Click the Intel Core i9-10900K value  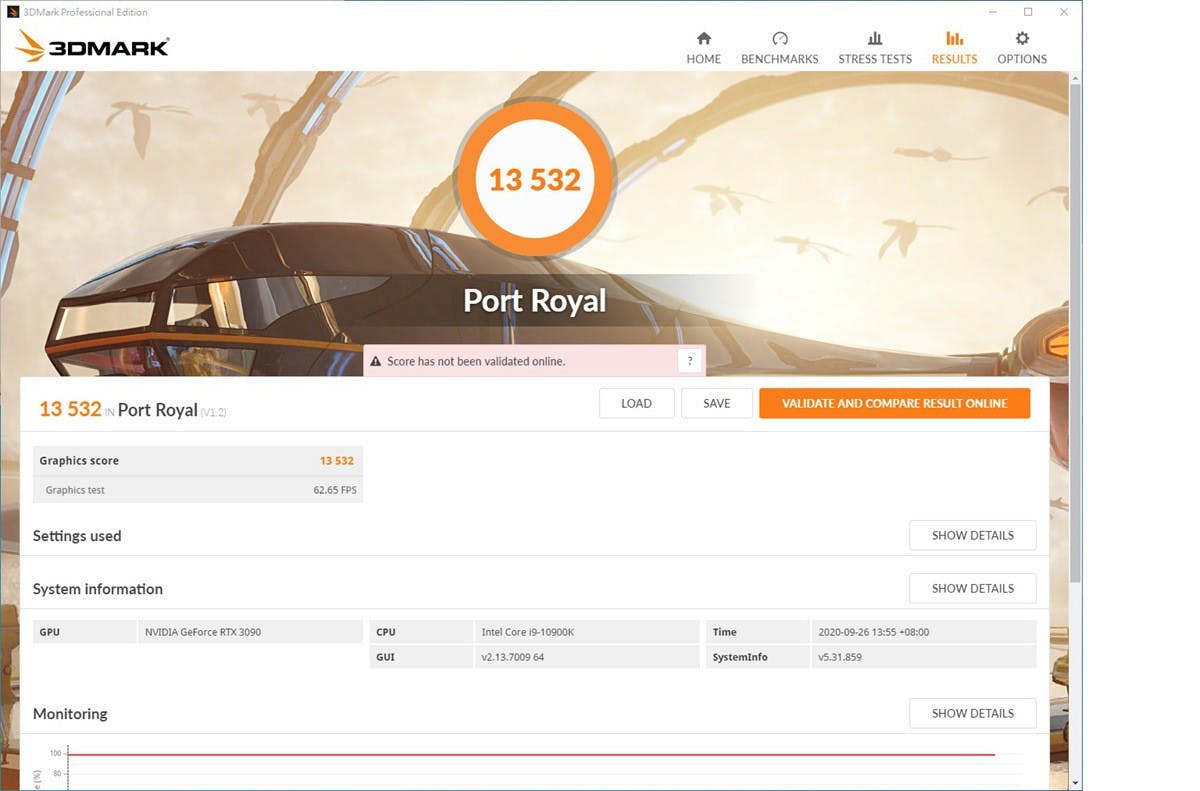point(527,632)
